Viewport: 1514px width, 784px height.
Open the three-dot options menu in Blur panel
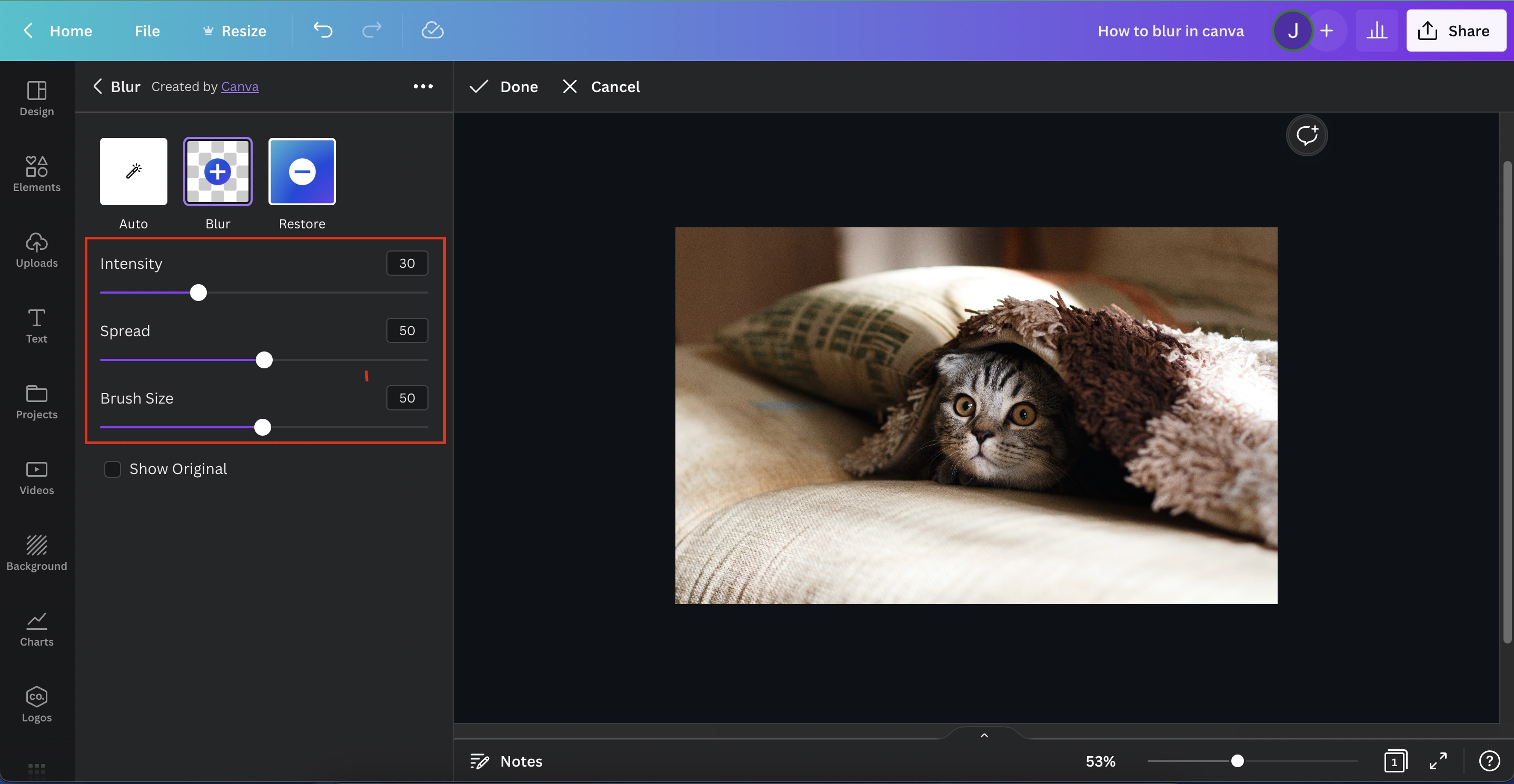click(423, 86)
